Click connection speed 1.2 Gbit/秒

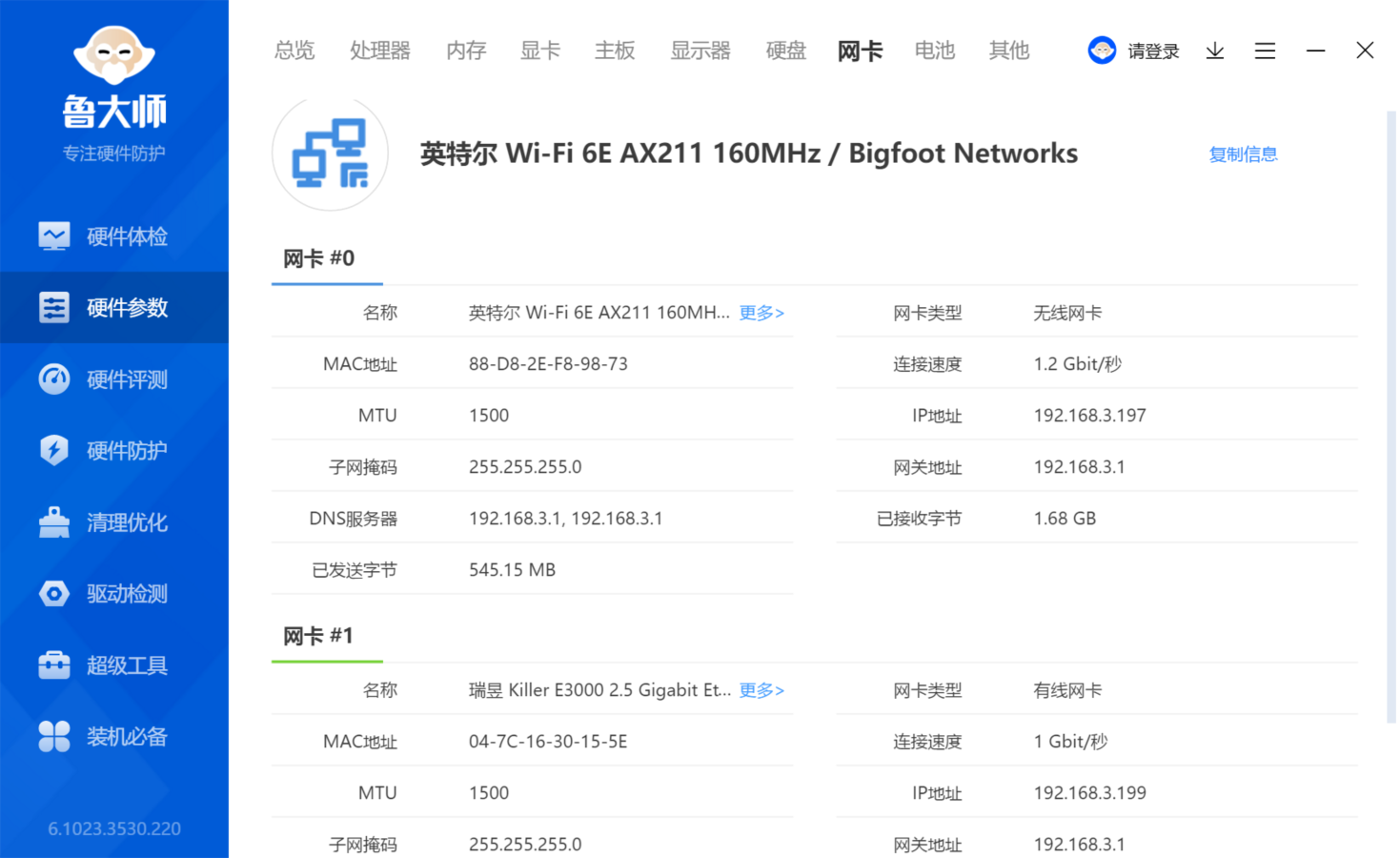pyautogui.click(x=1077, y=364)
